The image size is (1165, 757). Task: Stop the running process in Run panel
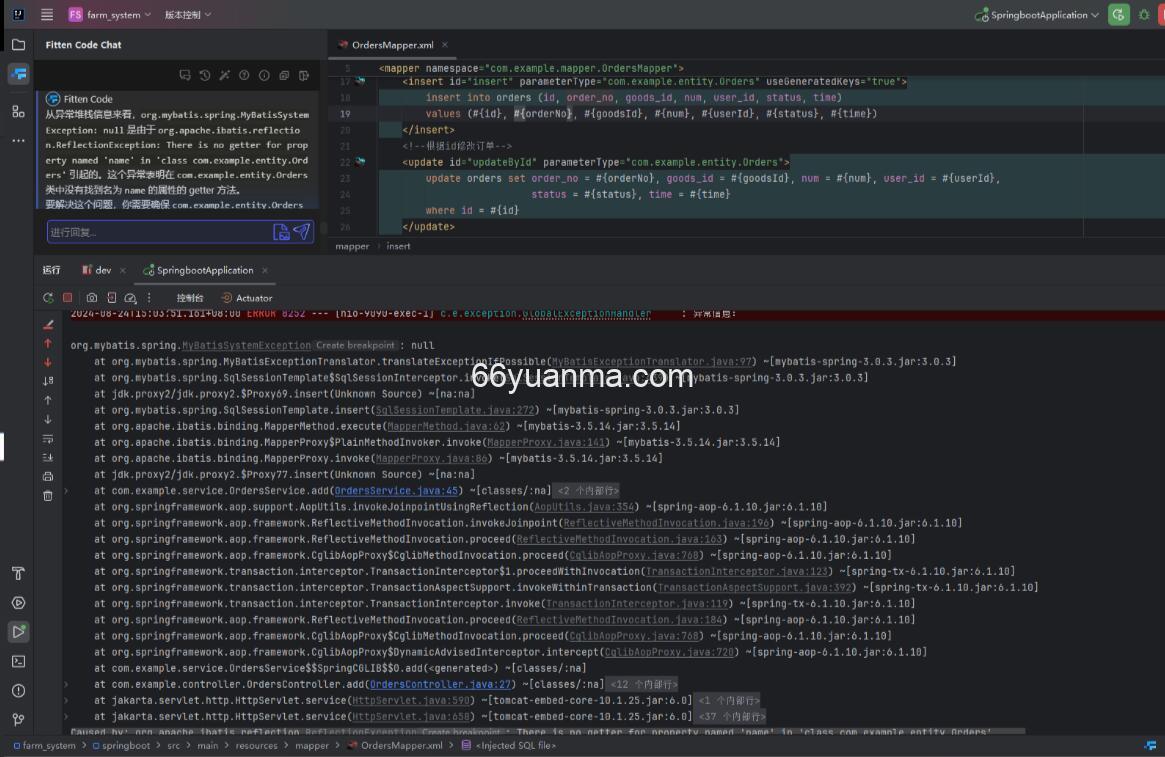point(68,298)
